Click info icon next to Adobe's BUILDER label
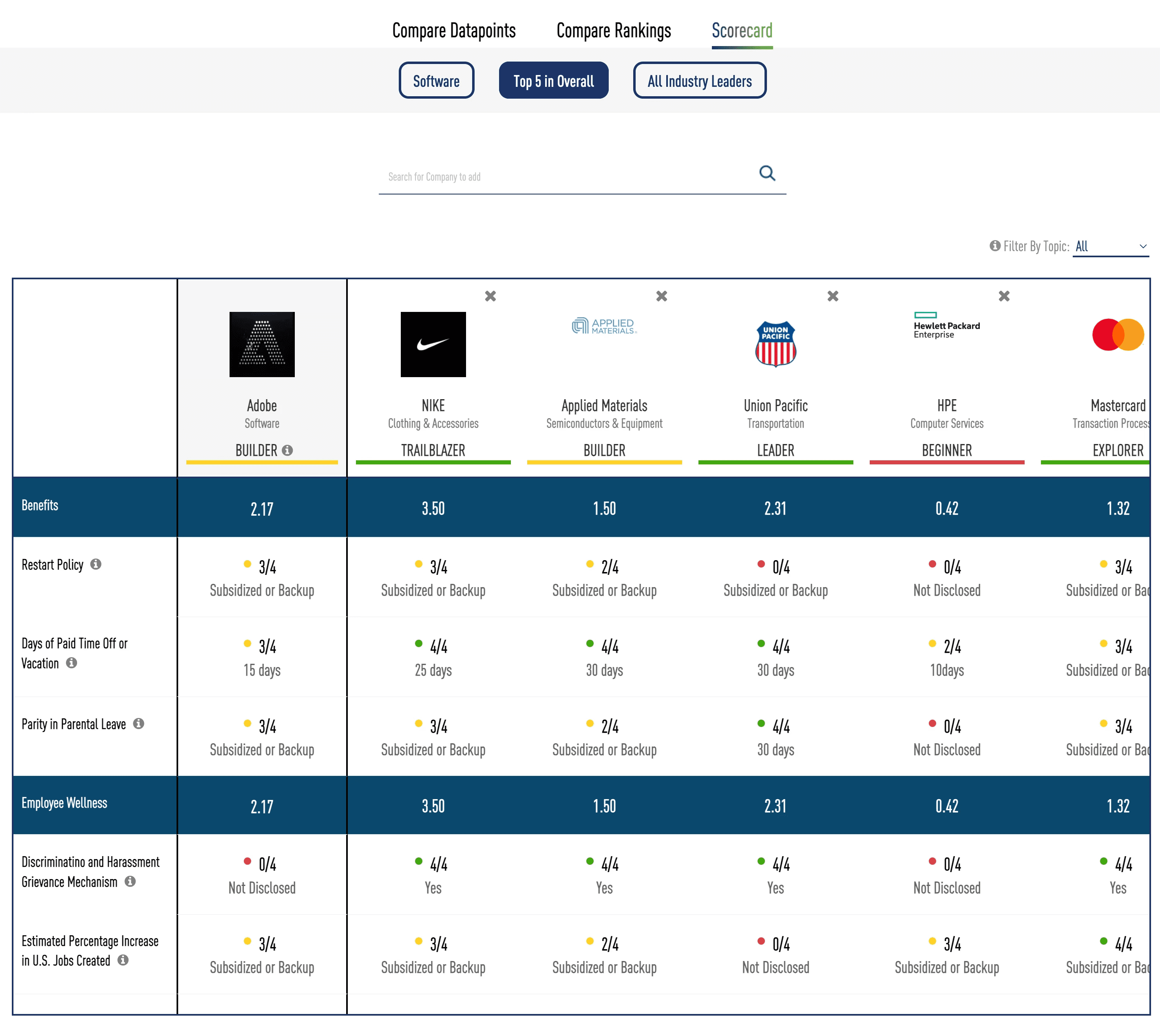The image size is (1160, 1036). pos(287,450)
